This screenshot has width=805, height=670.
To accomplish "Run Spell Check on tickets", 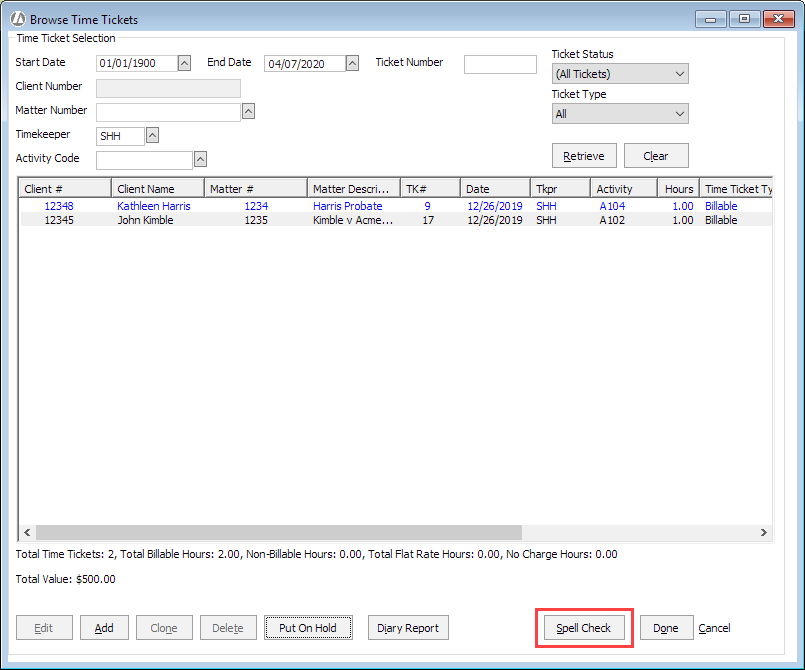I will pos(584,627).
